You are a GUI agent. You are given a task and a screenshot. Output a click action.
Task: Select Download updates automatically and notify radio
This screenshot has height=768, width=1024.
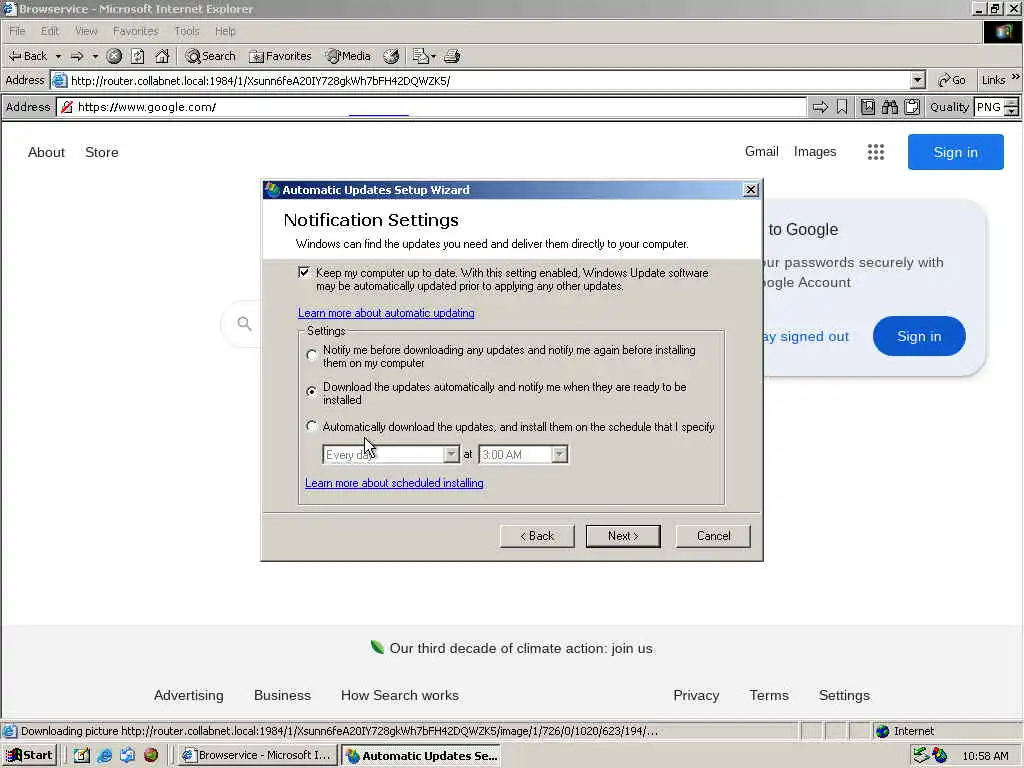(312, 391)
